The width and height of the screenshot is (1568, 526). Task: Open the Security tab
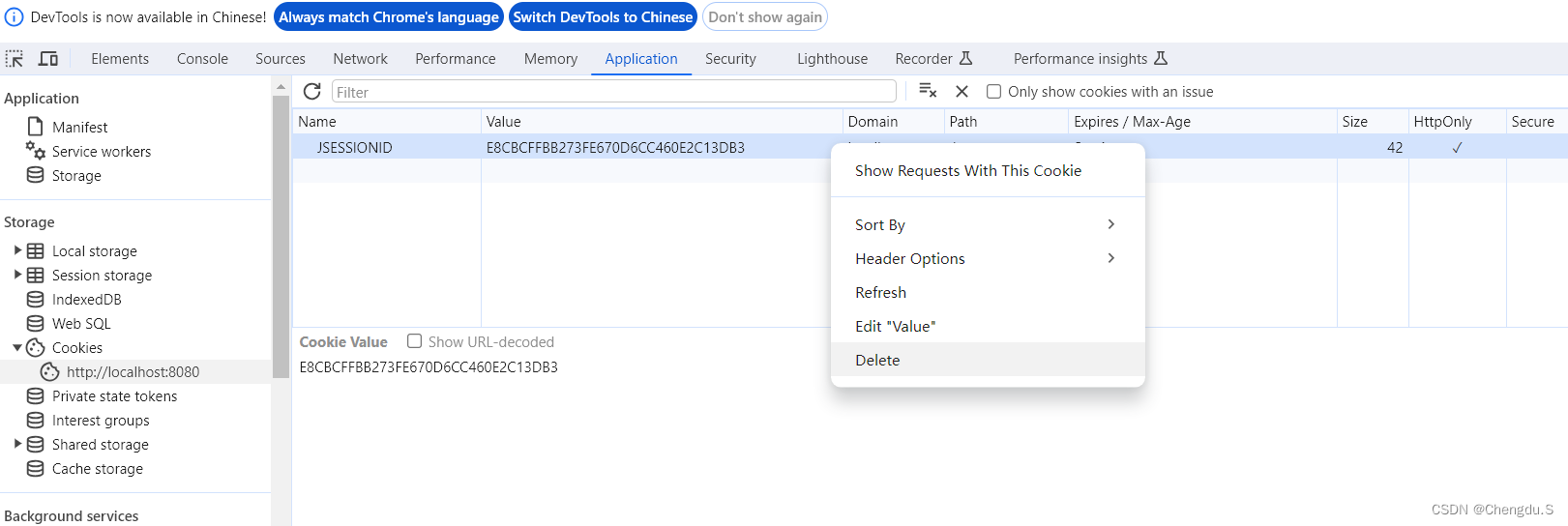pyautogui.click(x=730, y=59)
